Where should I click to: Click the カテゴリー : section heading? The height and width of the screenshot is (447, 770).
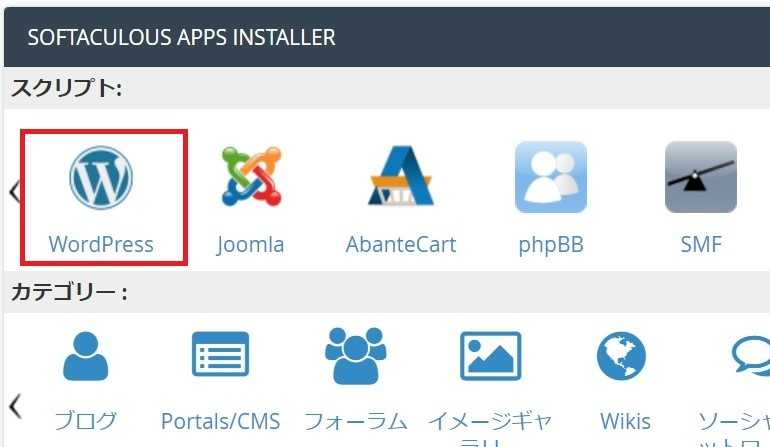(x=69, y=292)
